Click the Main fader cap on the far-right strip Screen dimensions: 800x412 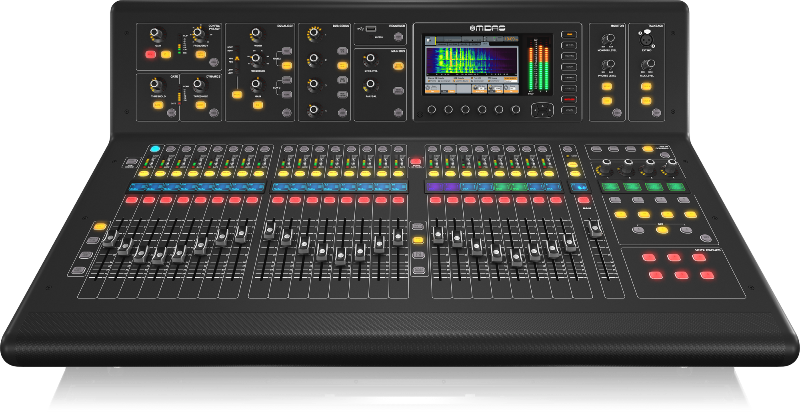pos(595,229)
